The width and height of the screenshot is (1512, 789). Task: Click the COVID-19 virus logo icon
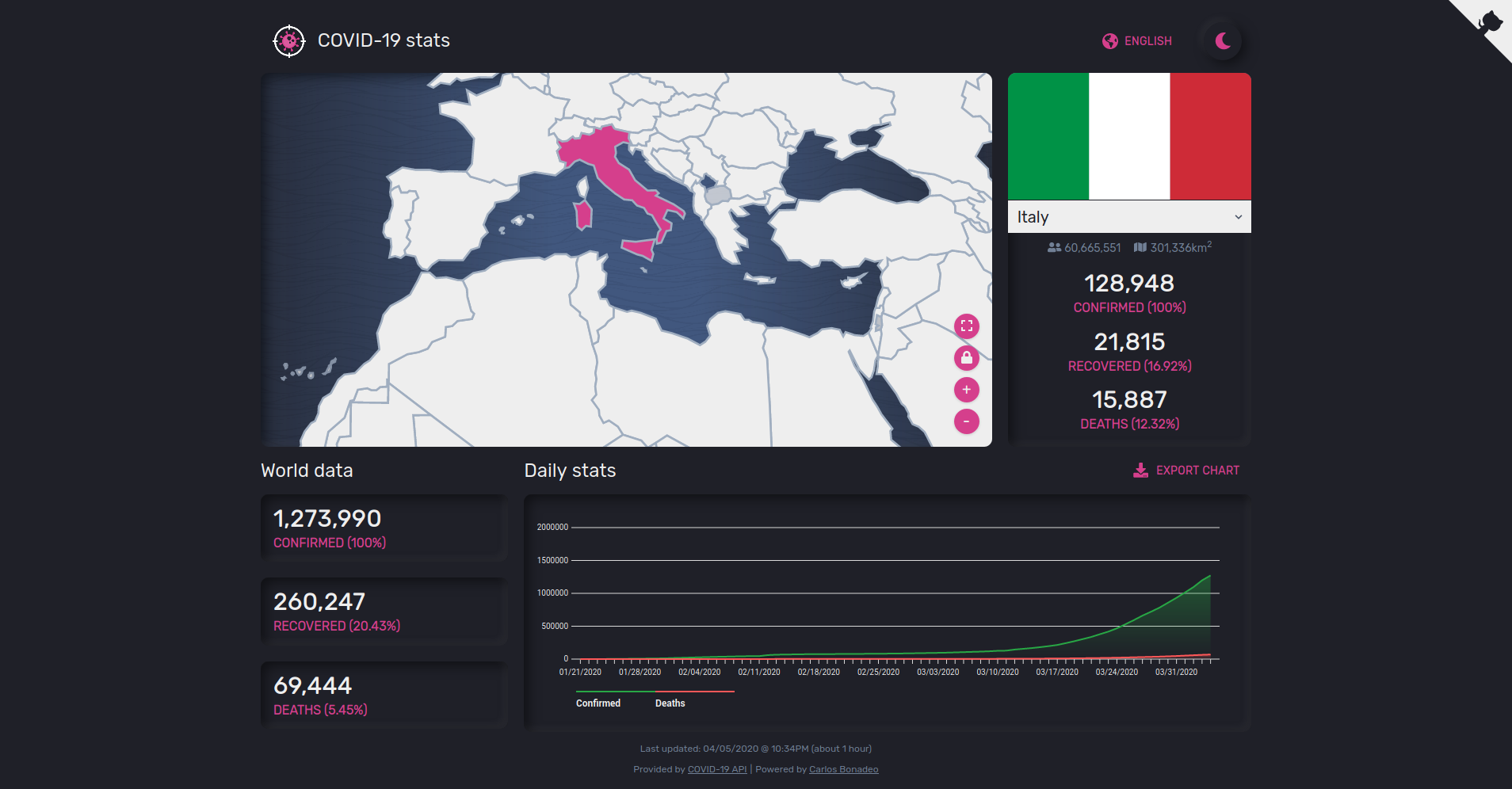tap(289, 41)
